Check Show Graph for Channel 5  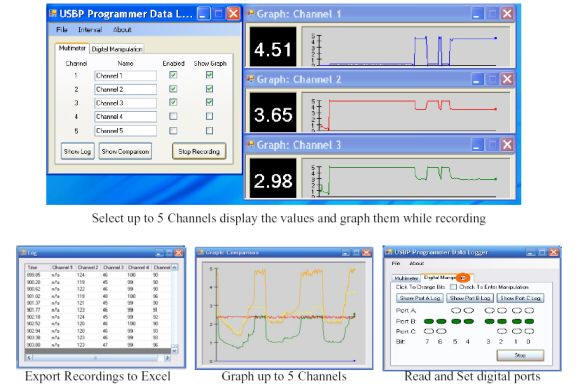click(209, 131)
